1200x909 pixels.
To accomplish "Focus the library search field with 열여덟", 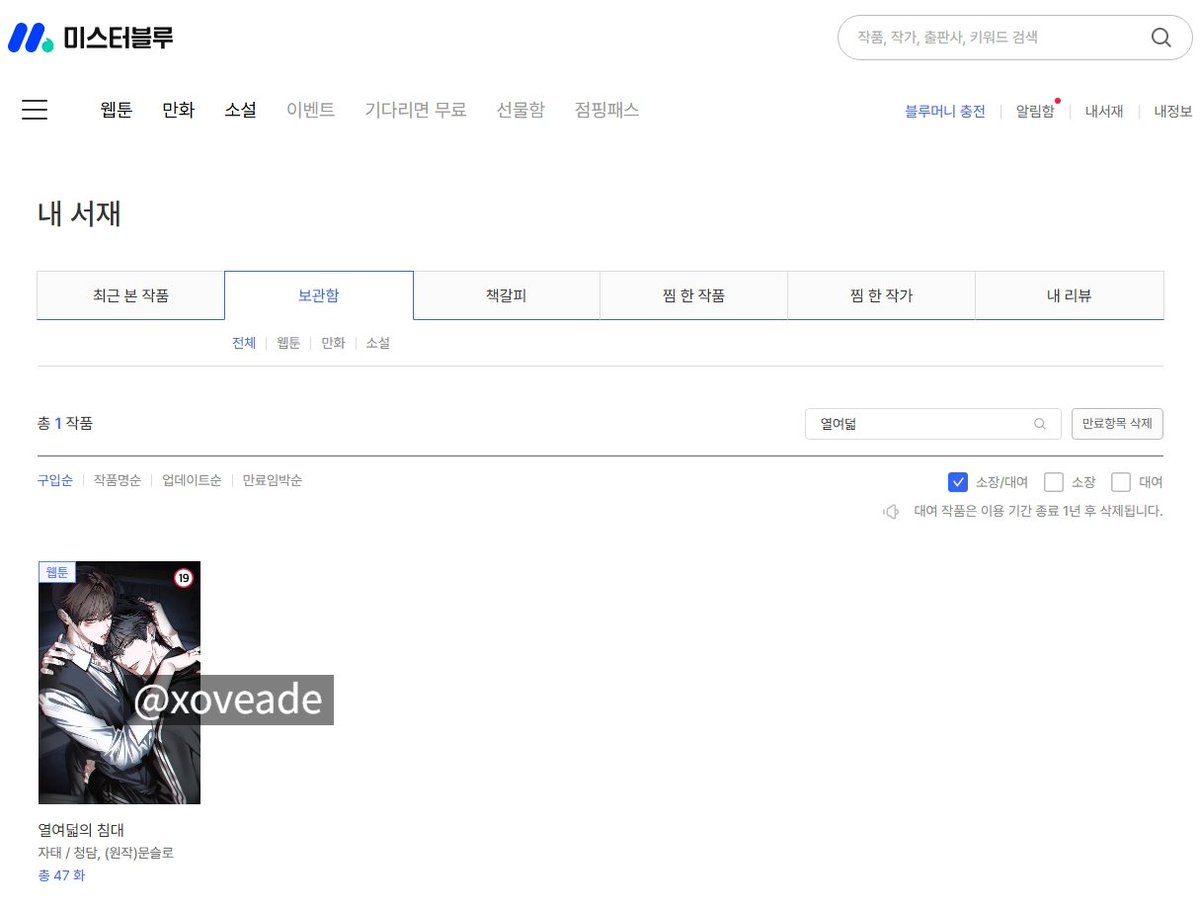I will coord(933,424).
